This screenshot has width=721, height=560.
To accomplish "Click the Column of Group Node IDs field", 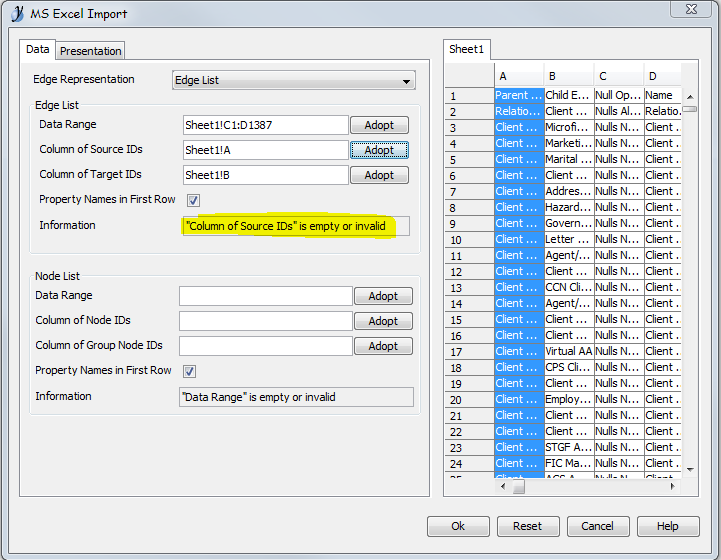I will pos(266,346).
